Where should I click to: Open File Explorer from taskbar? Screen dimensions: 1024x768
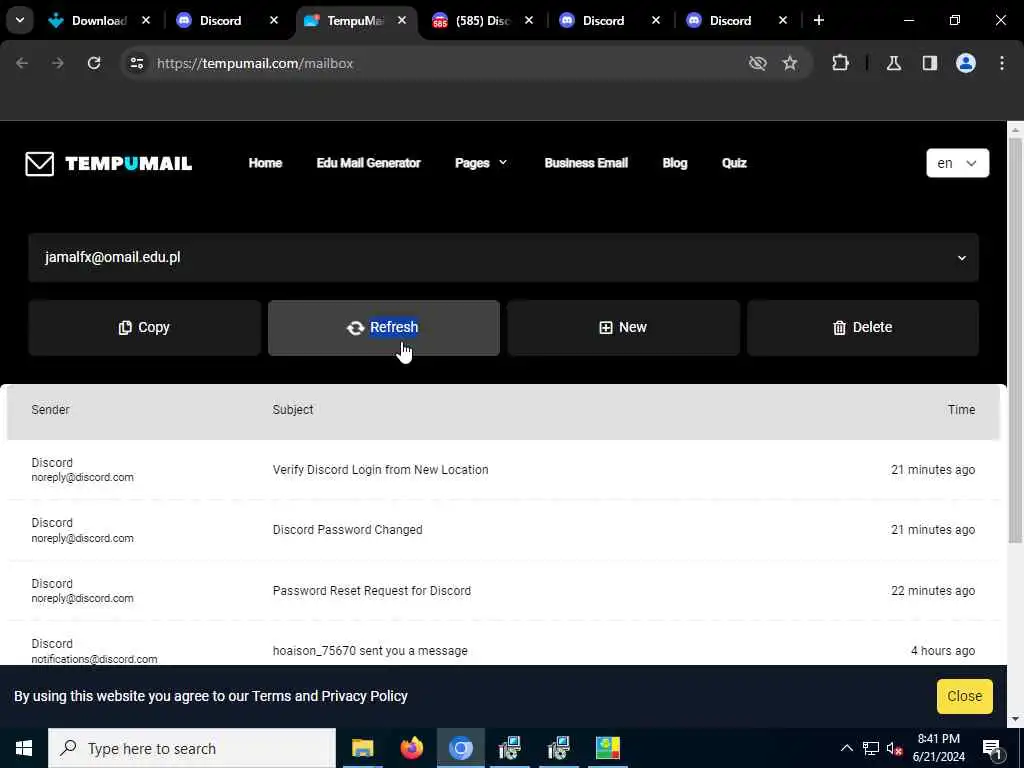362,748
